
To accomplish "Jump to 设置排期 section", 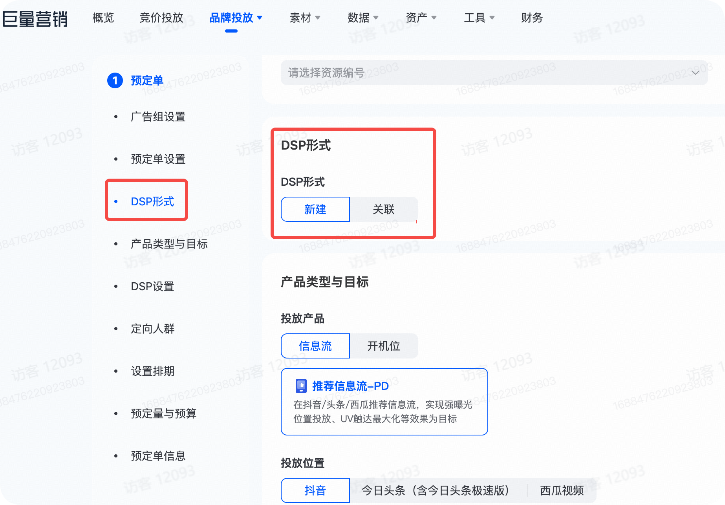I will tap(152, 371).
